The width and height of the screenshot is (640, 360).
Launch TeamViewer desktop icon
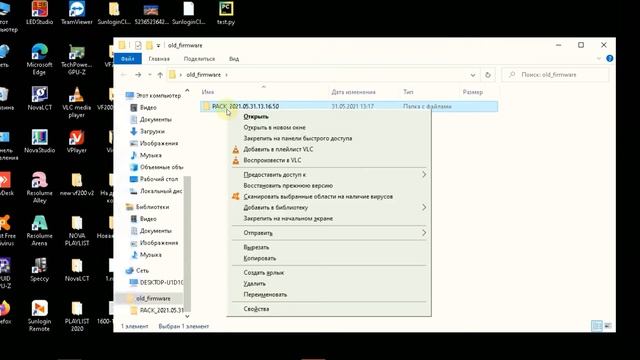point(76,13)
